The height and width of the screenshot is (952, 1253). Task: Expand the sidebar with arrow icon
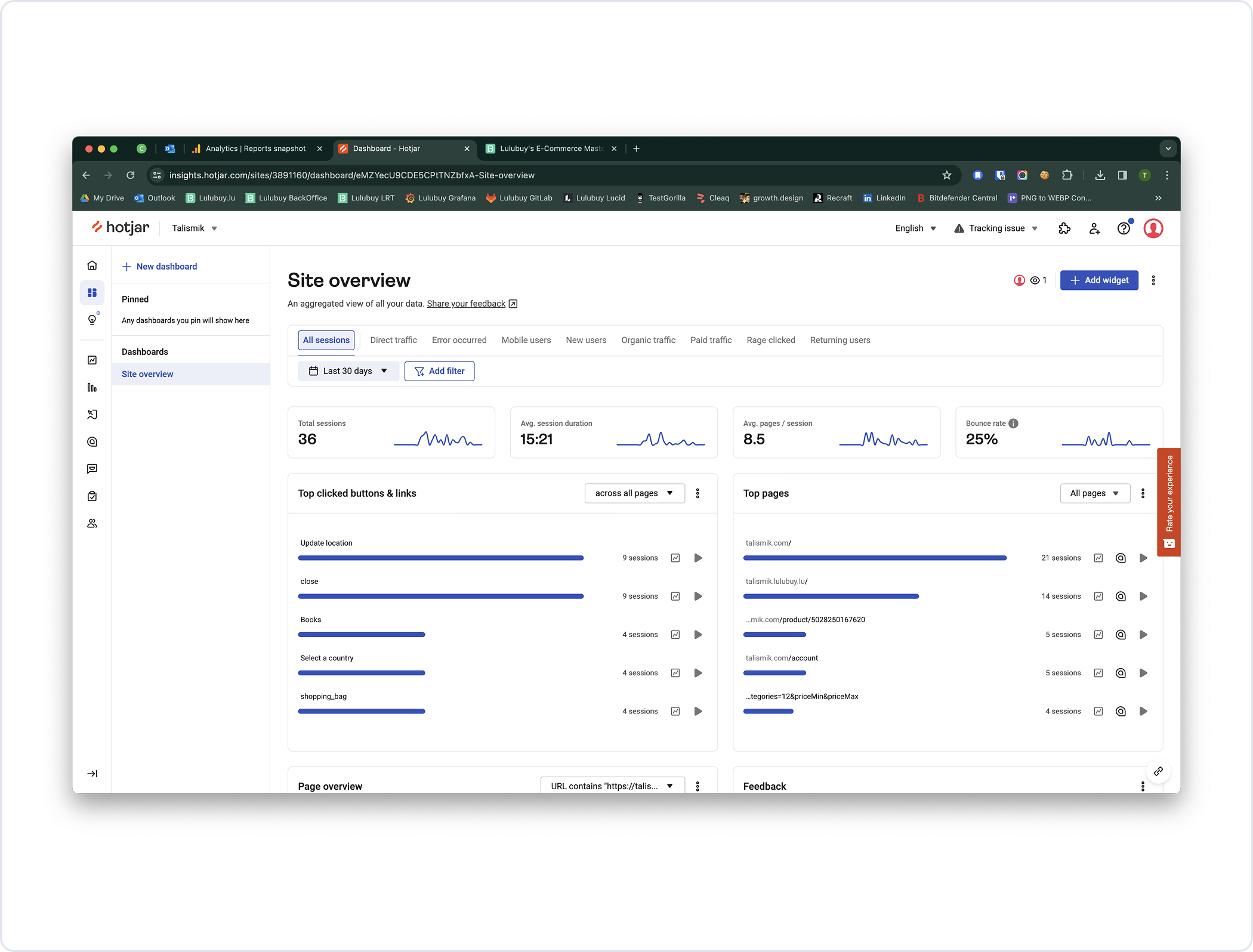pos(92,774)
